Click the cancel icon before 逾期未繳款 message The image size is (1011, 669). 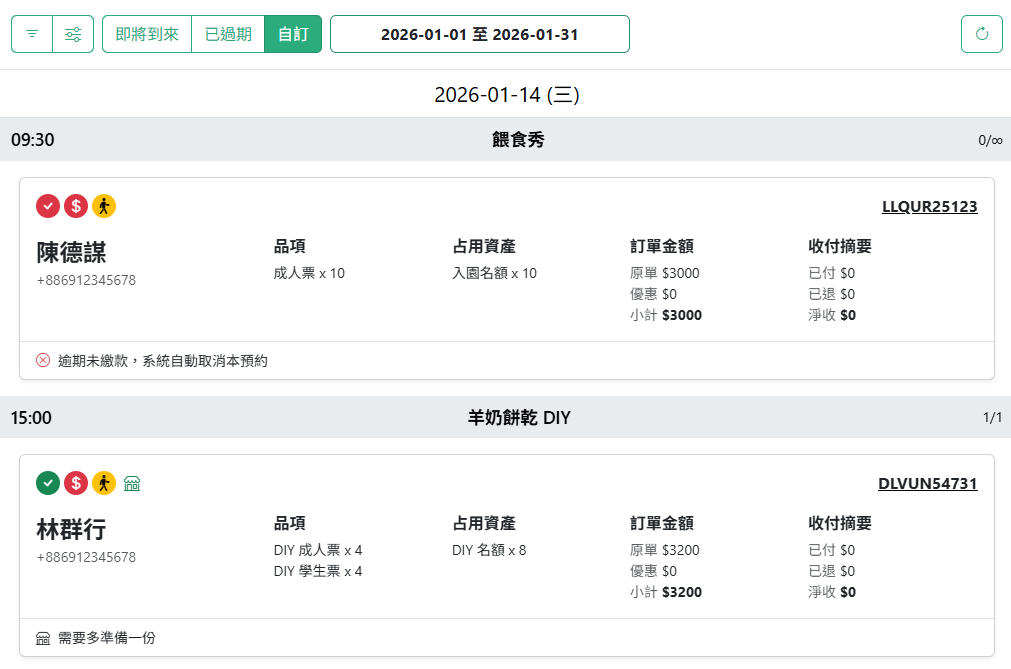42,358
